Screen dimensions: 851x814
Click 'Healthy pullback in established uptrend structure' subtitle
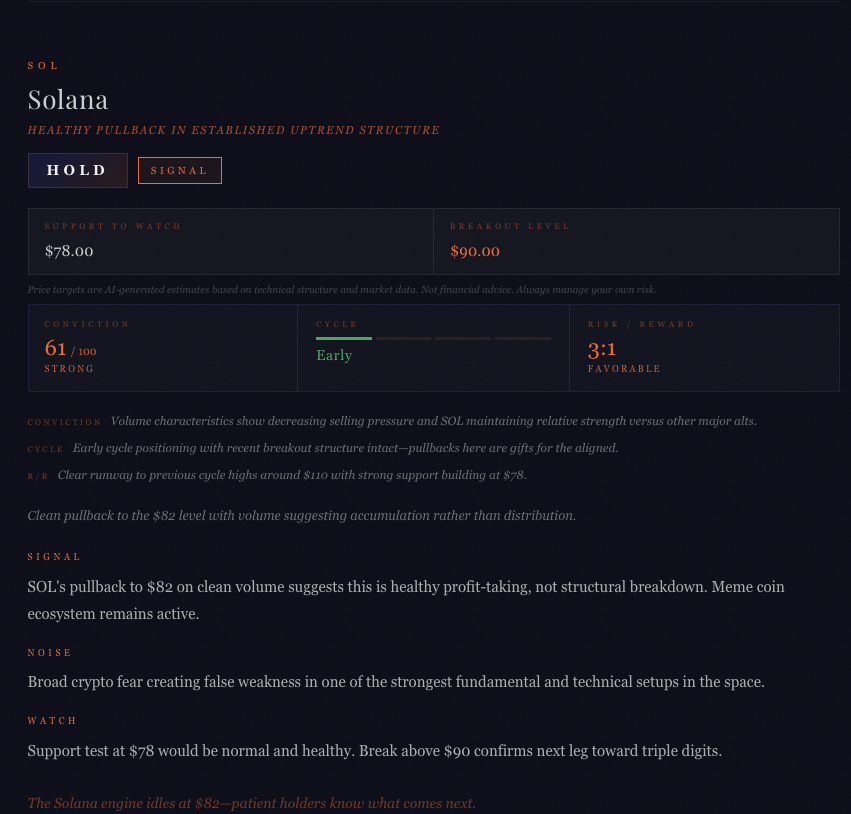233,130
